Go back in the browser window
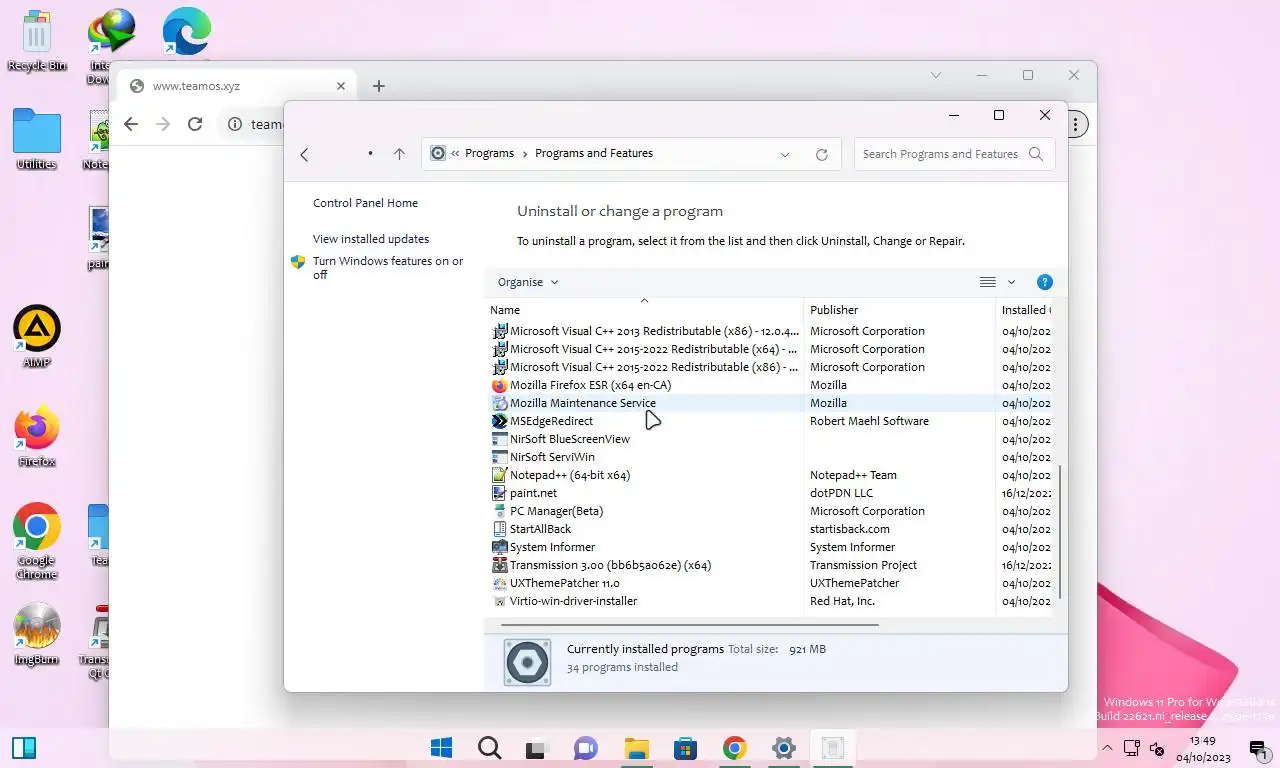This screenshot has height=768, width=1280. click(131, 124)
